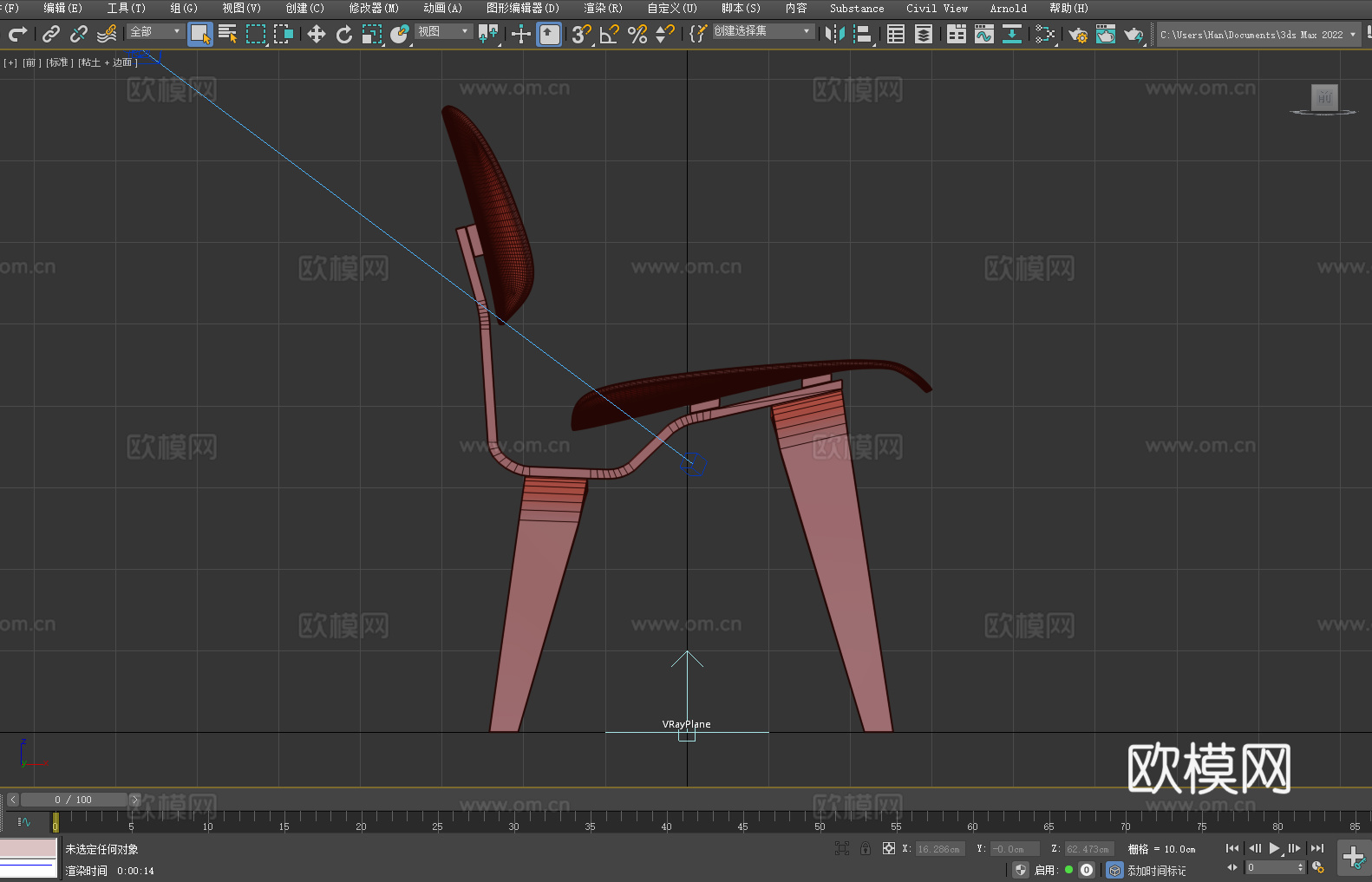This screenshot has height=882, width=1372.
Task: Toggle Isolate Selection icon
Action: tap(841, 848)
